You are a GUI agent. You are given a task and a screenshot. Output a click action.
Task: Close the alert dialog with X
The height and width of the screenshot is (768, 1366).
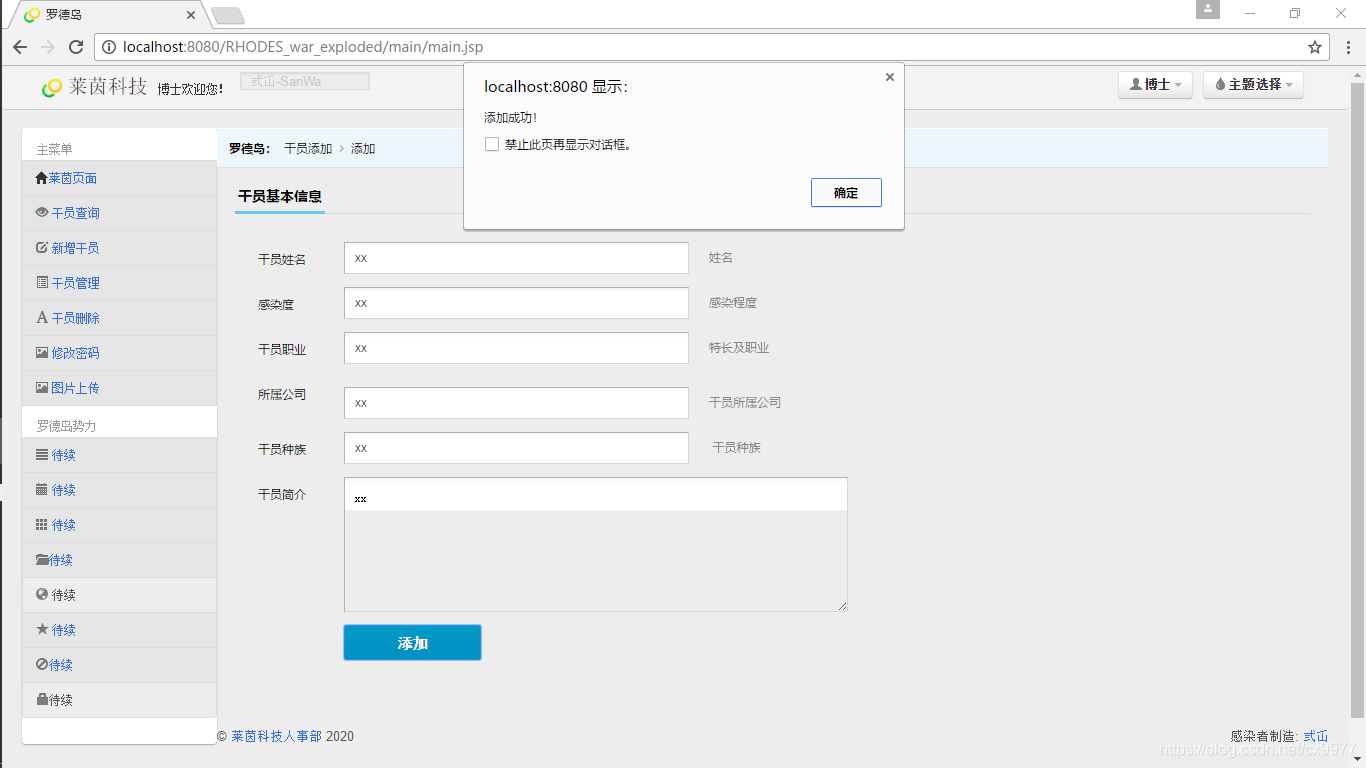[x=890, y=77]
